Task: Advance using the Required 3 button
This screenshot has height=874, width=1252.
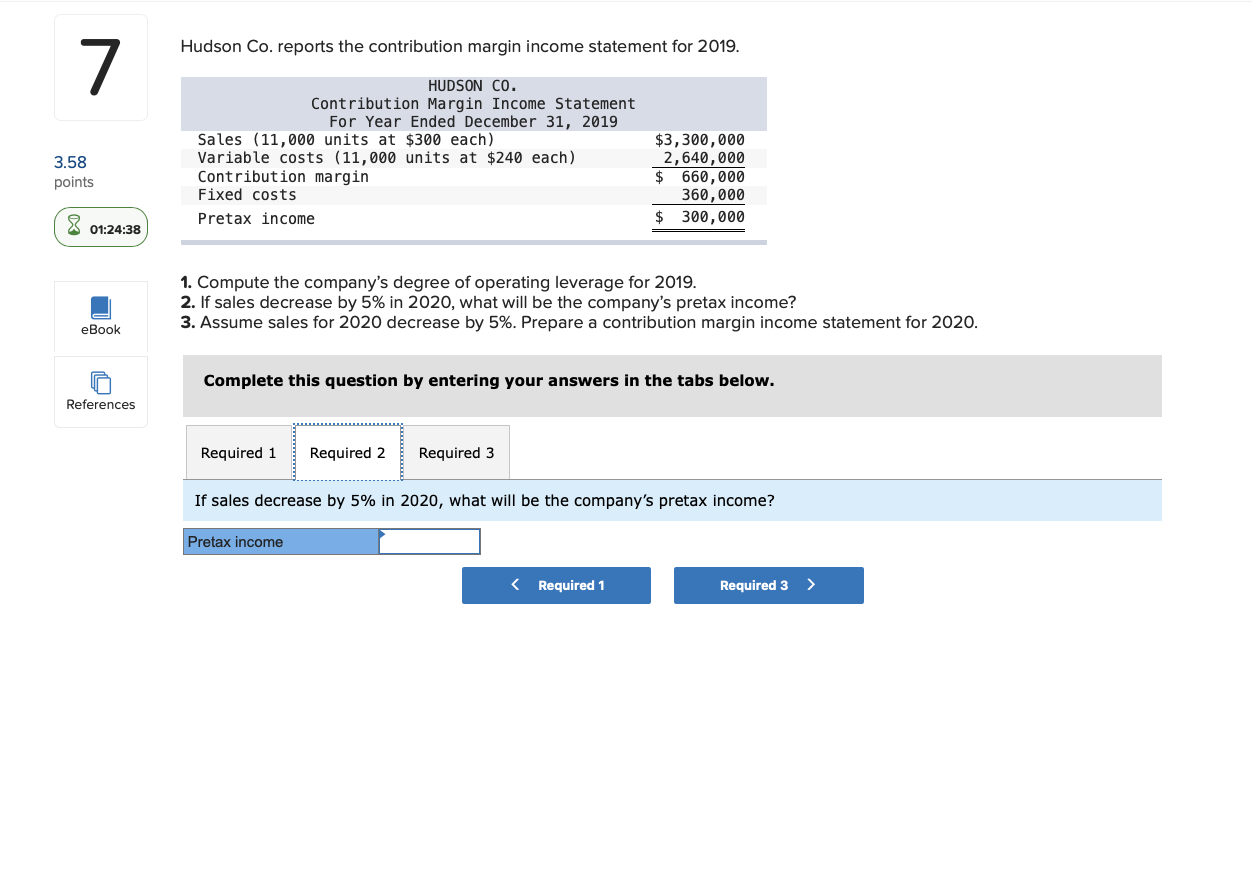Action: click(768, 585)
